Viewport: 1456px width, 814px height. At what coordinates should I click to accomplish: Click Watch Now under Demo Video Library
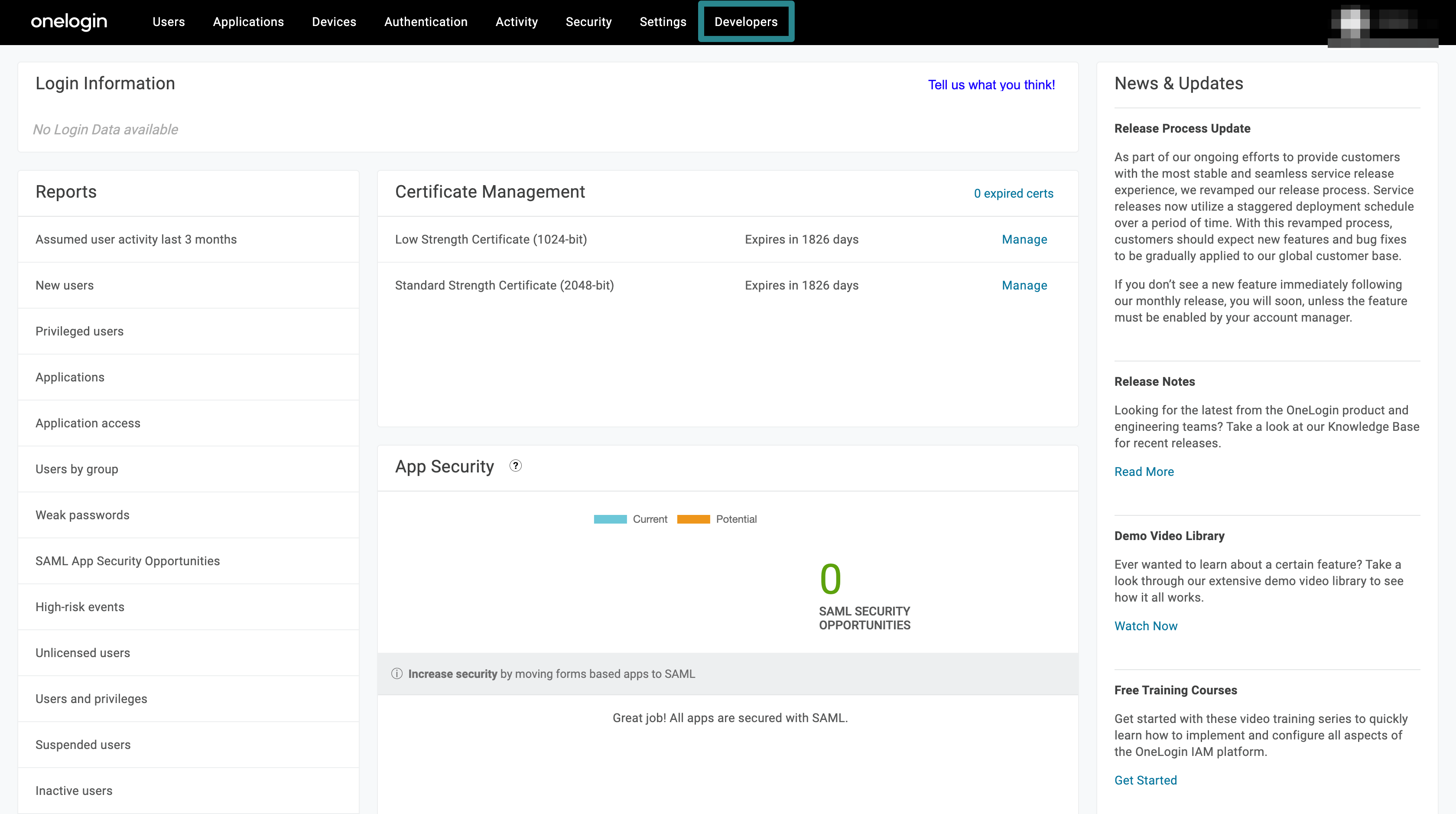tap(1146, 626)
